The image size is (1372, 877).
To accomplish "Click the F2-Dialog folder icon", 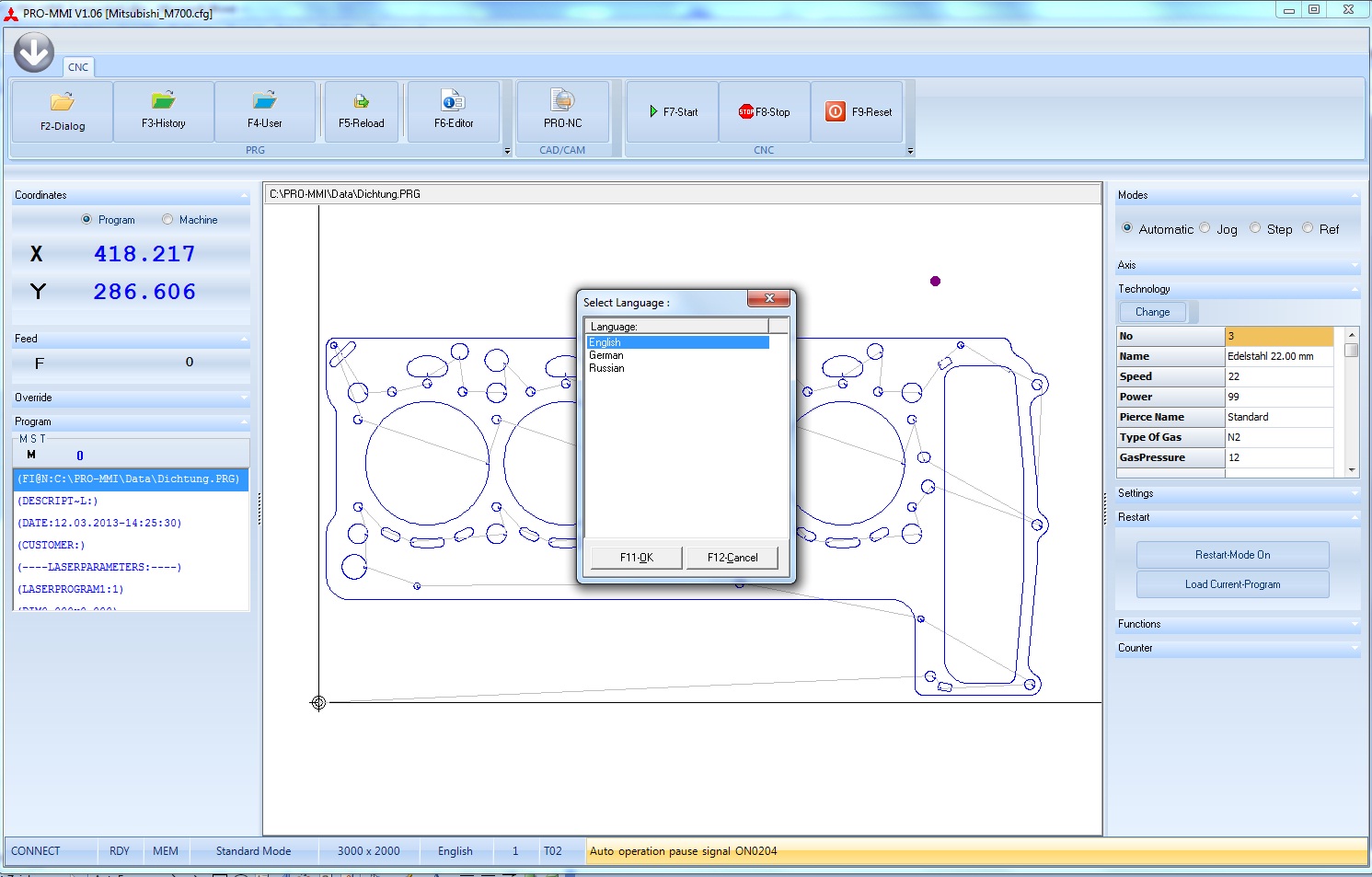I will pos(62,102).
